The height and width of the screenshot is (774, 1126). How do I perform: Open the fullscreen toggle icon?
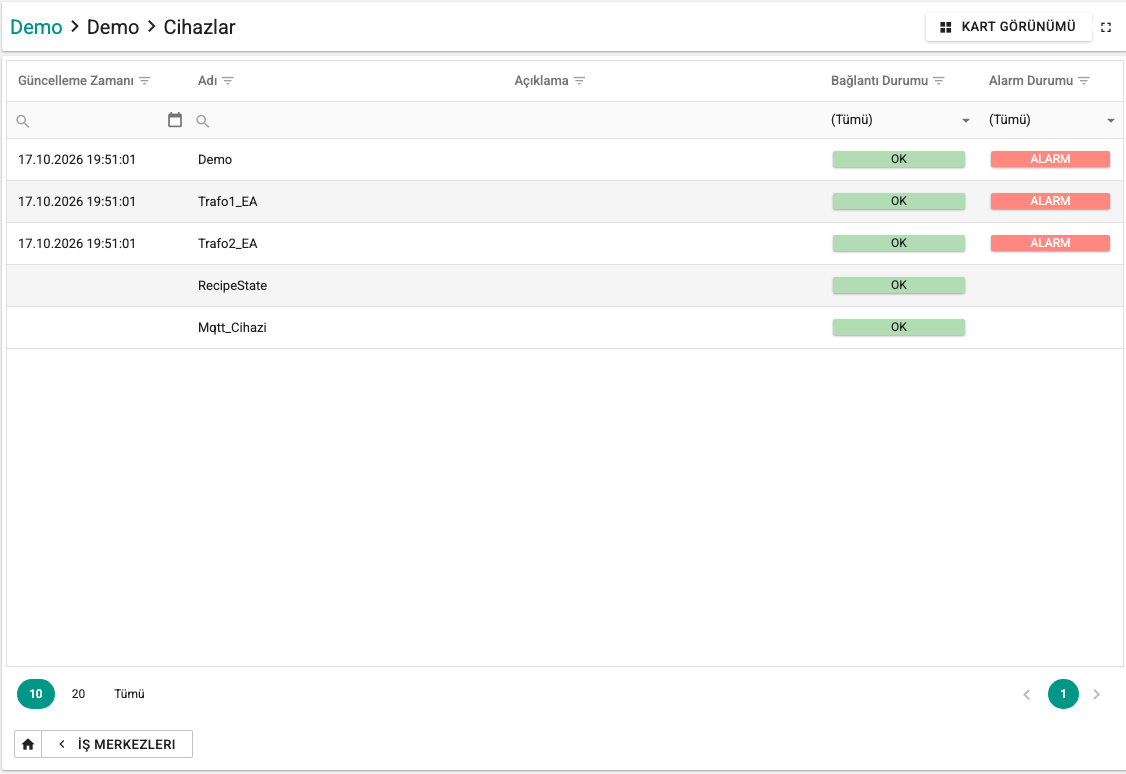(1106, 27)
